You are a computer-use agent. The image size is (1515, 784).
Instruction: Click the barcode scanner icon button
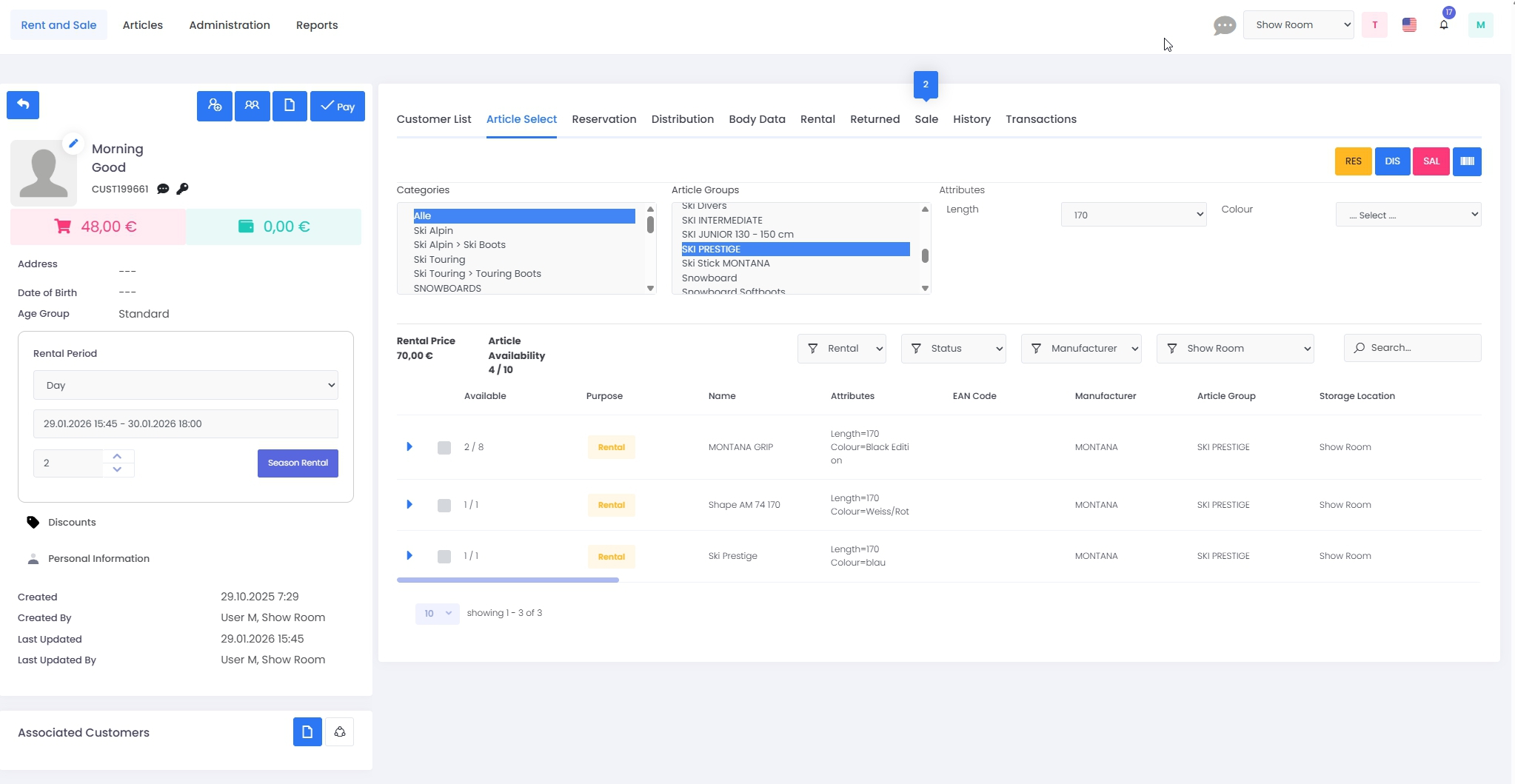point(1466,161)
